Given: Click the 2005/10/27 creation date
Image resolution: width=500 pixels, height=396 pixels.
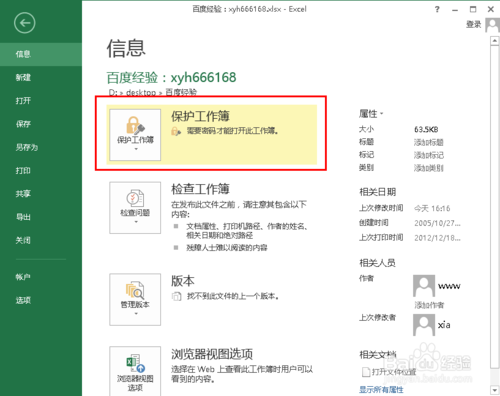Looking at the screenshot, I should coord(437,223).
